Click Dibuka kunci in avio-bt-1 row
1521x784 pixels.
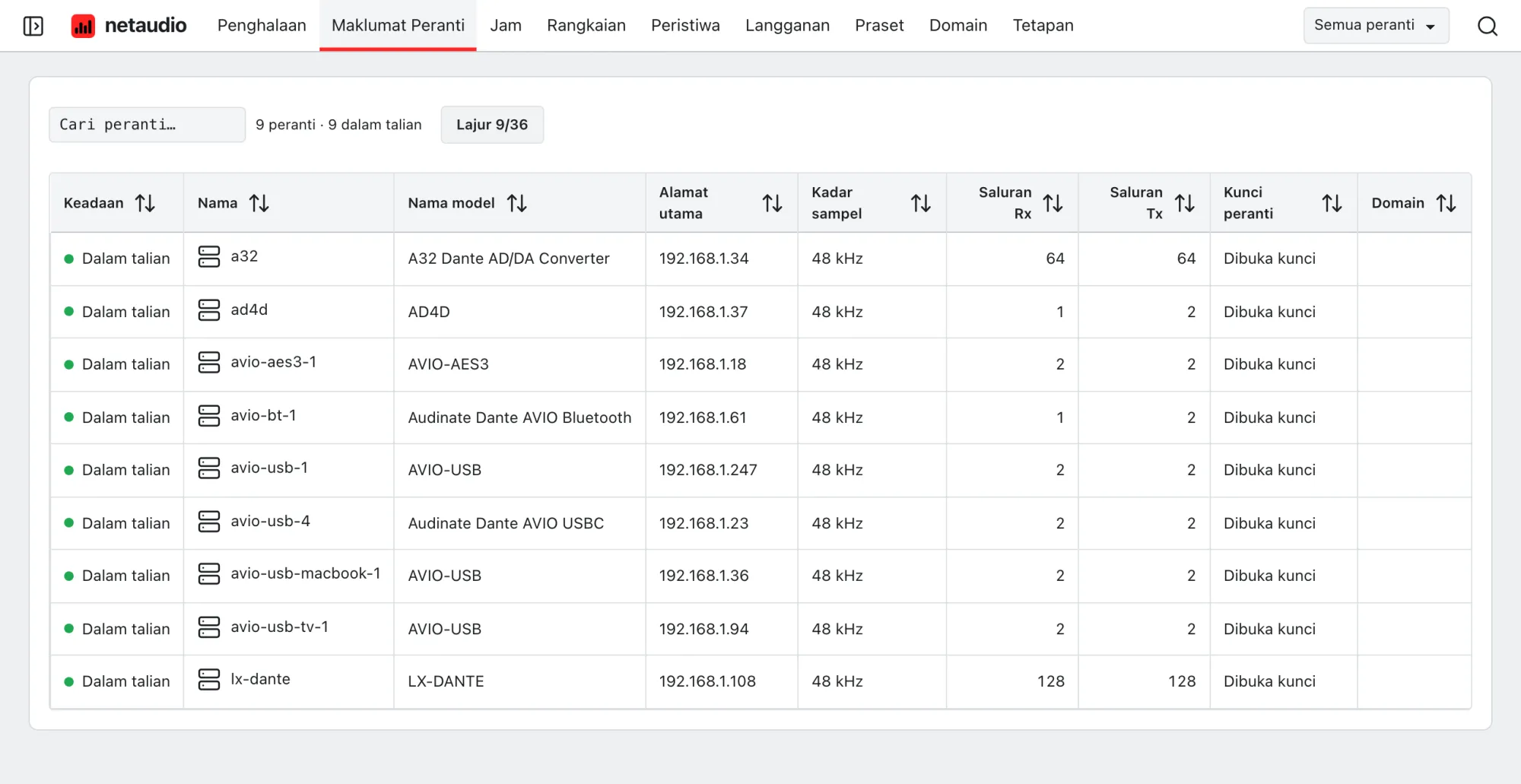(x=1269, y=417)
